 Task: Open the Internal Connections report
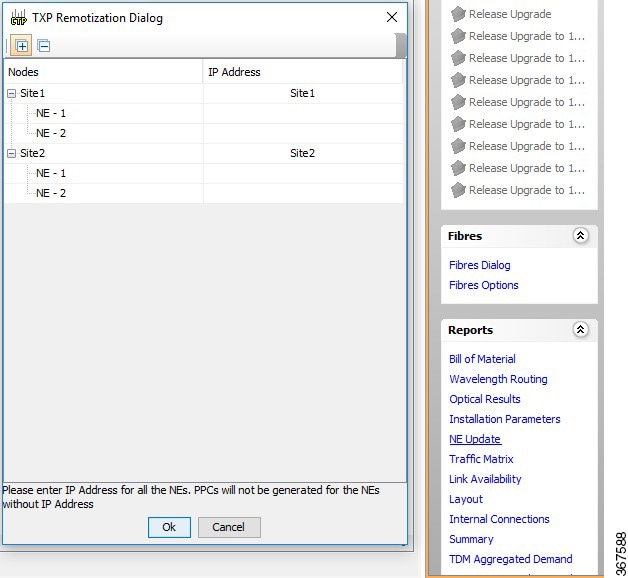(x=499, y=519)
